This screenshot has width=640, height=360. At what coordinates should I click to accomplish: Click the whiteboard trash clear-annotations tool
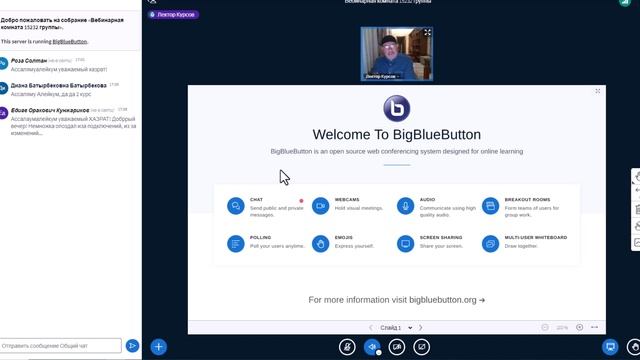(637, 209)
